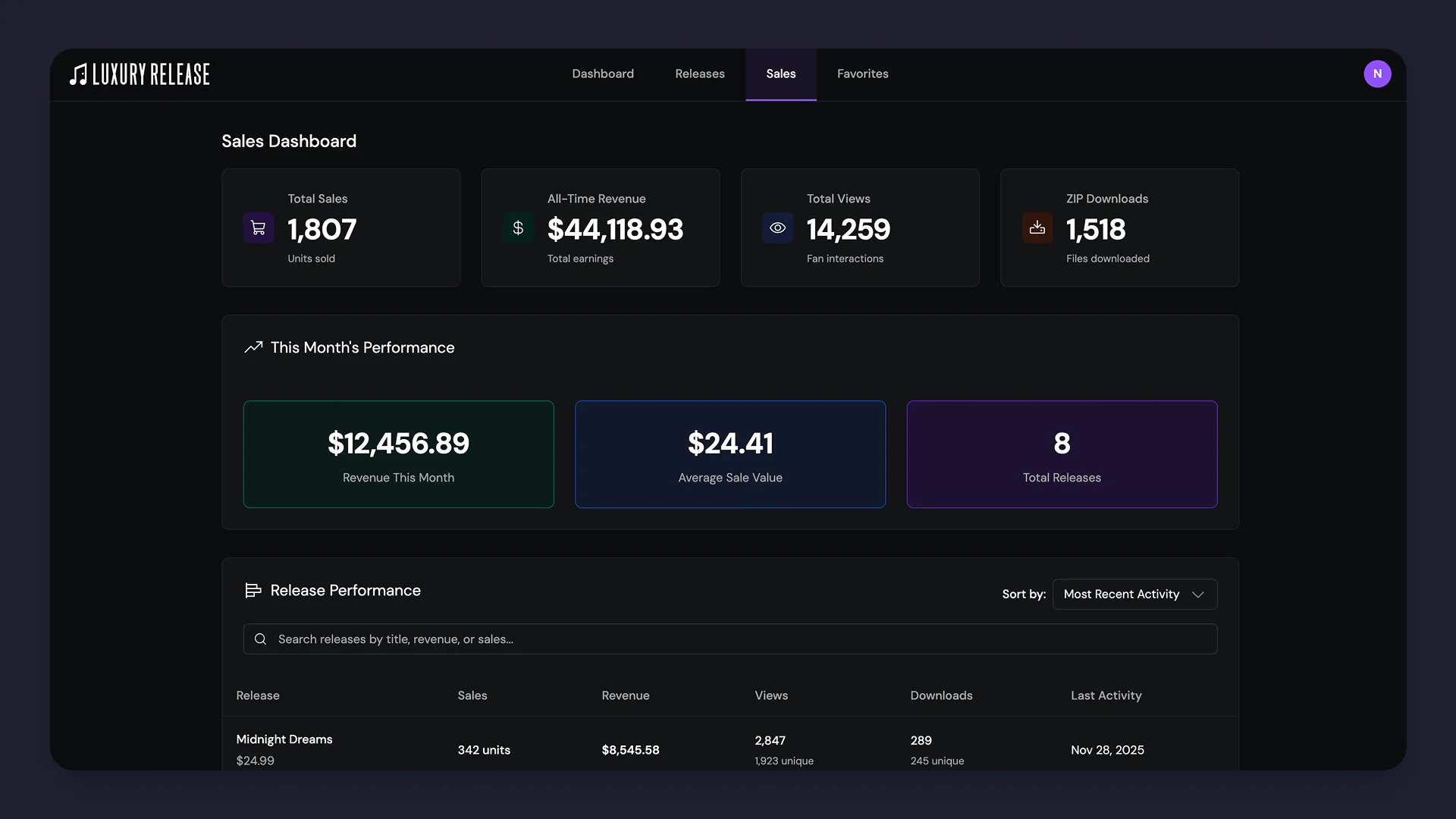Switch to the Releases tab
This screenshot has height=819, width=1456.
coord(699,74)
